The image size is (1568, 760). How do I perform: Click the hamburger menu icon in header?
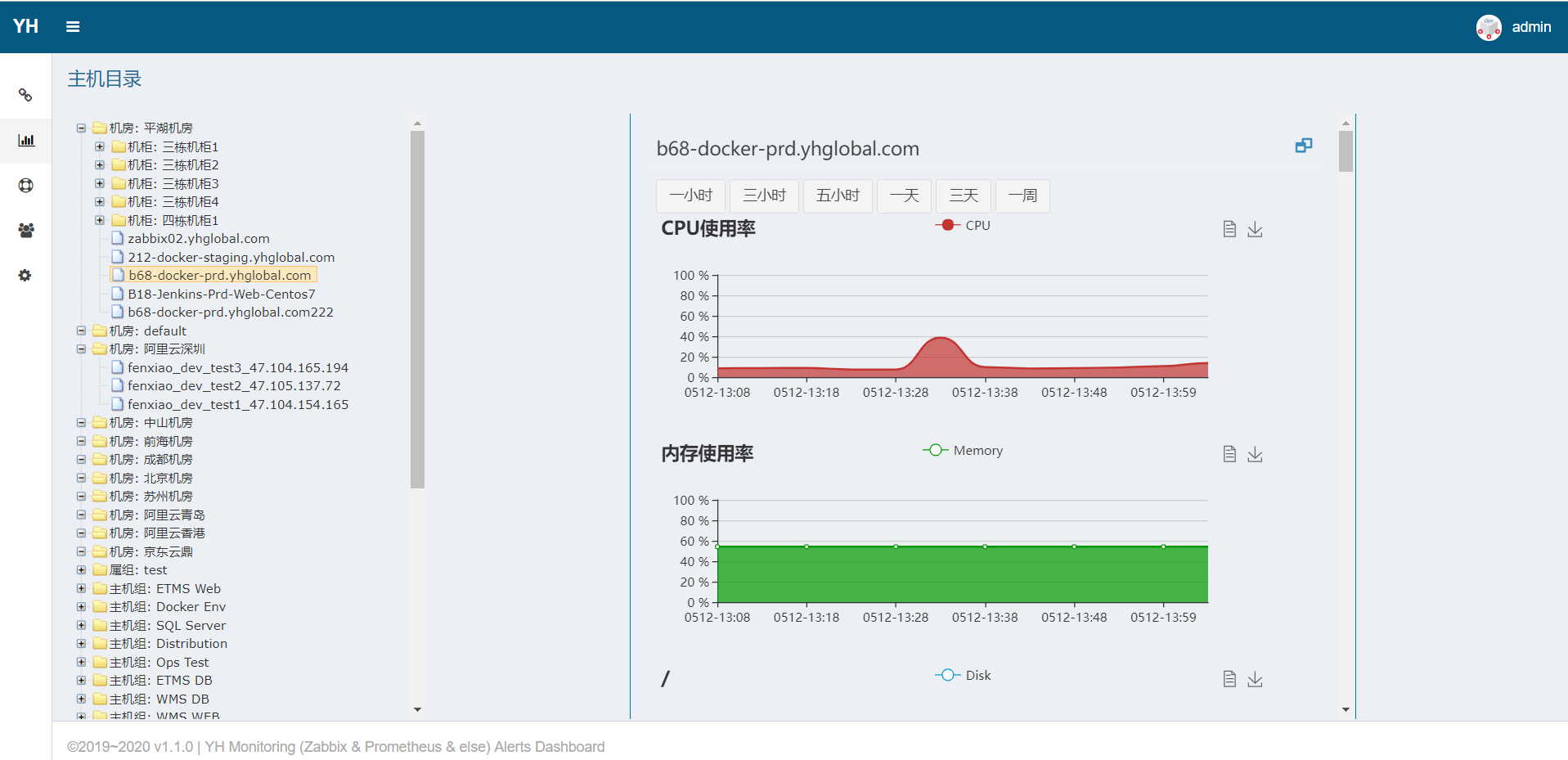[73, 27]
